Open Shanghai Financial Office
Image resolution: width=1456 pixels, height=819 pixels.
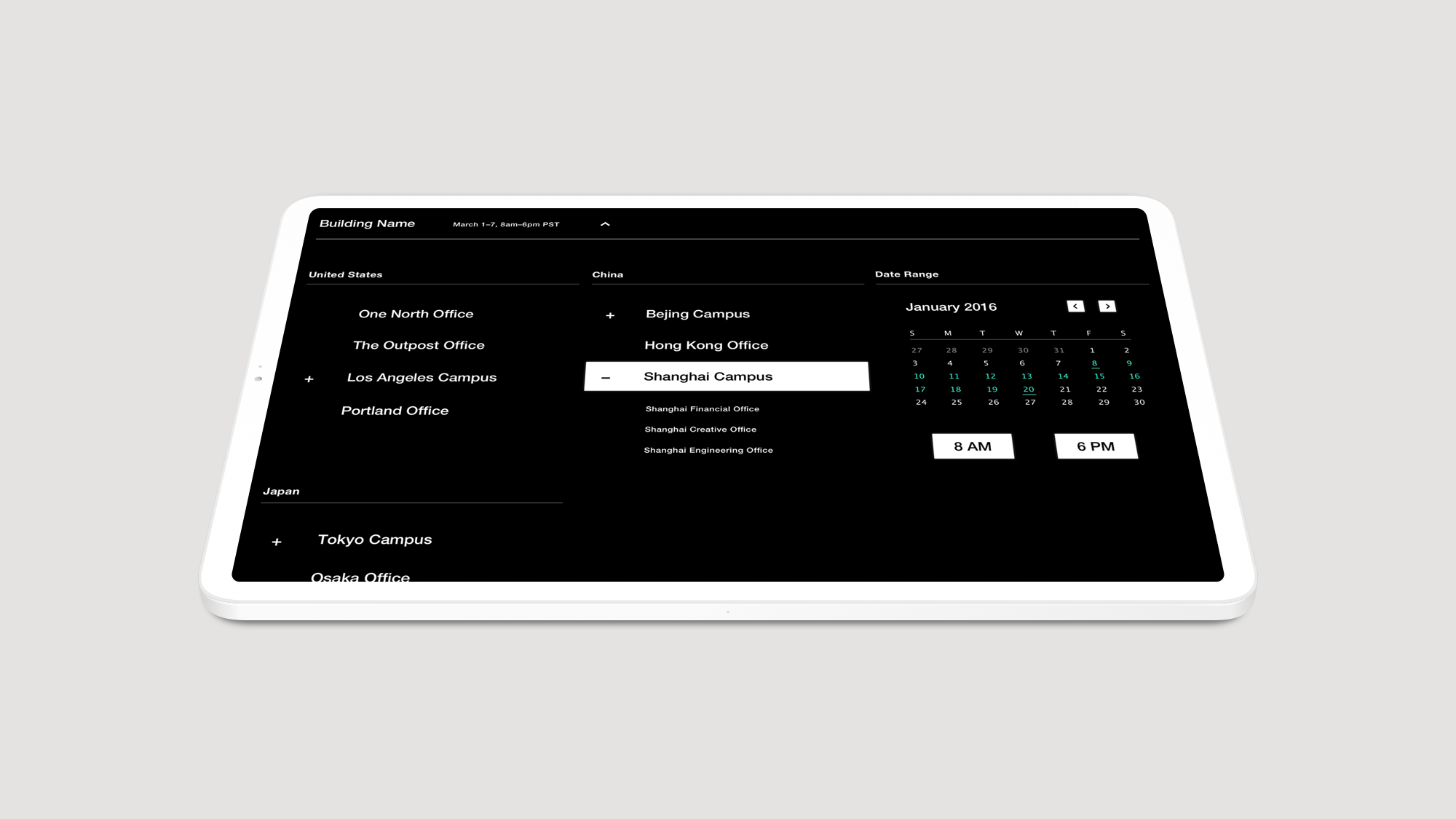pos(702,409)
